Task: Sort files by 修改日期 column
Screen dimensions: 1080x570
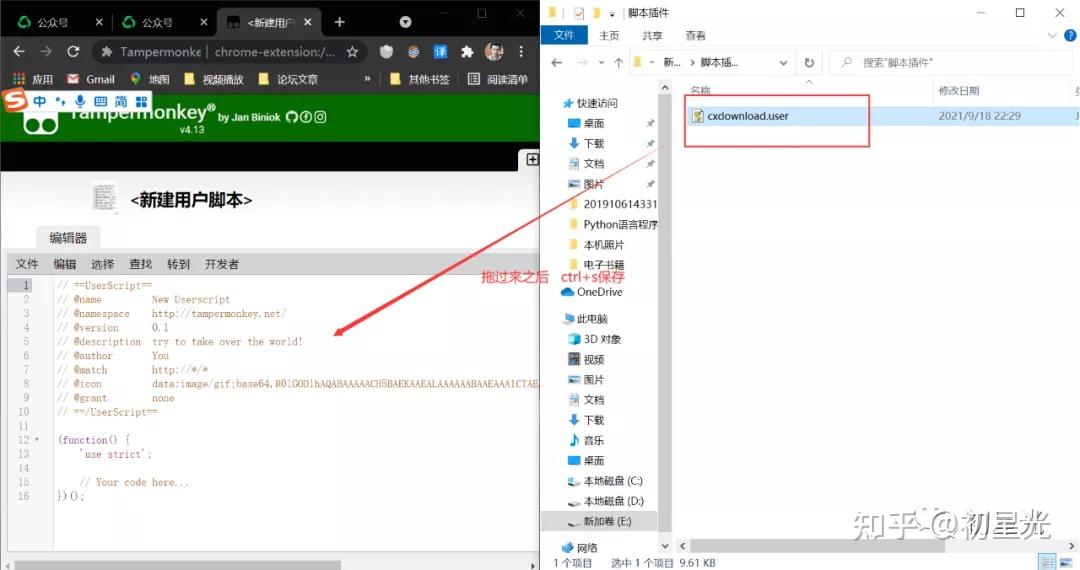Action: [x=958, y=91]
